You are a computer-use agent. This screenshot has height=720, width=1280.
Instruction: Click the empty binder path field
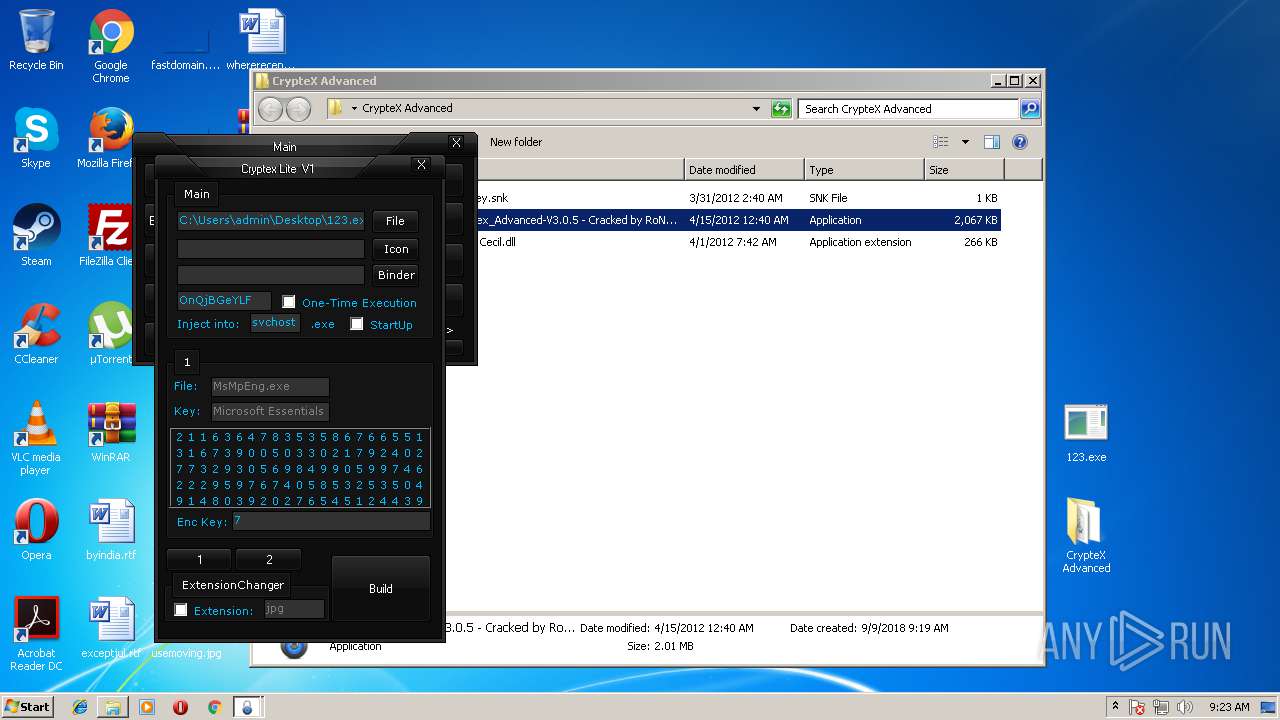click(271, 274)
